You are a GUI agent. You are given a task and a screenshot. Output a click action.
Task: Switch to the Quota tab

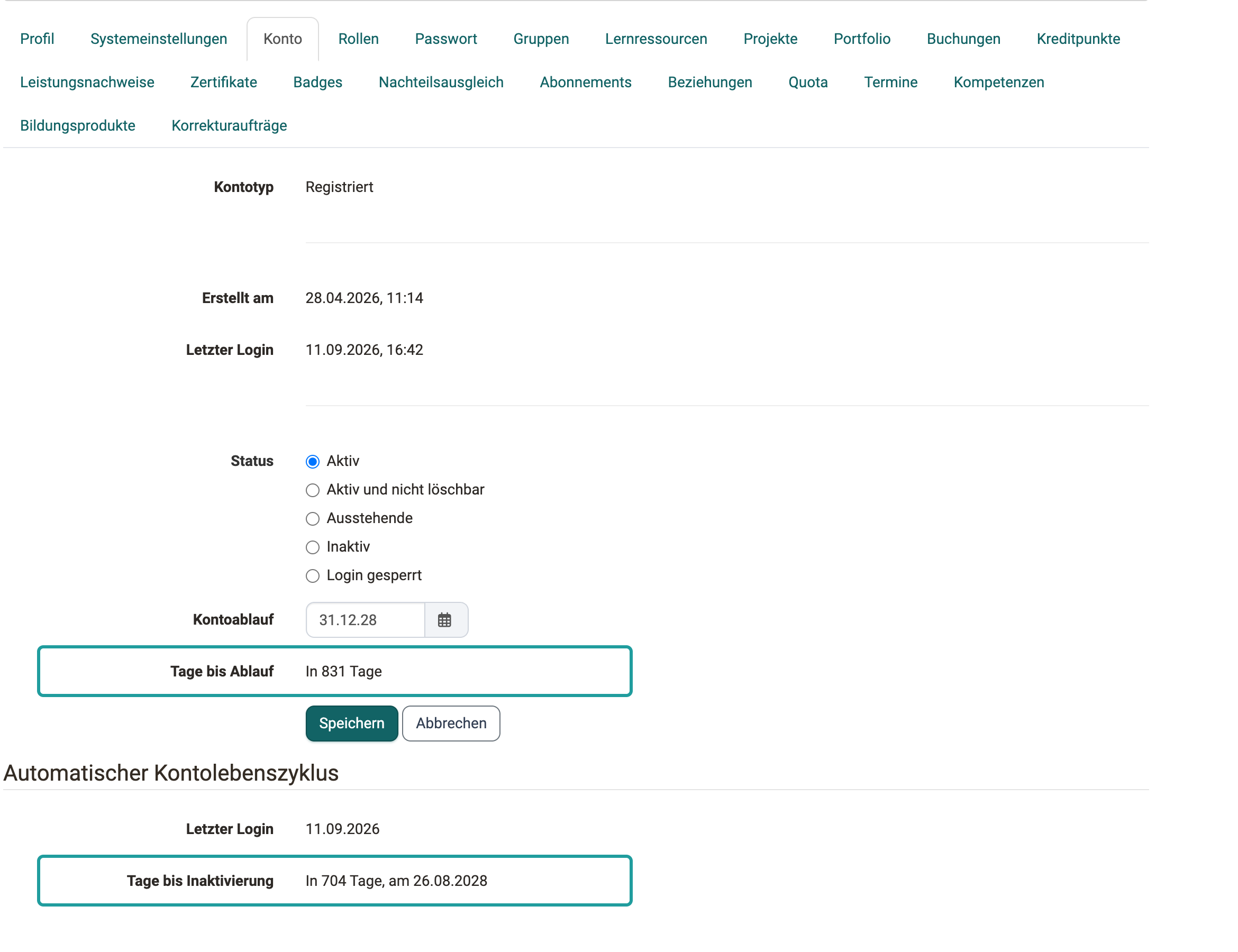(808, 83)
